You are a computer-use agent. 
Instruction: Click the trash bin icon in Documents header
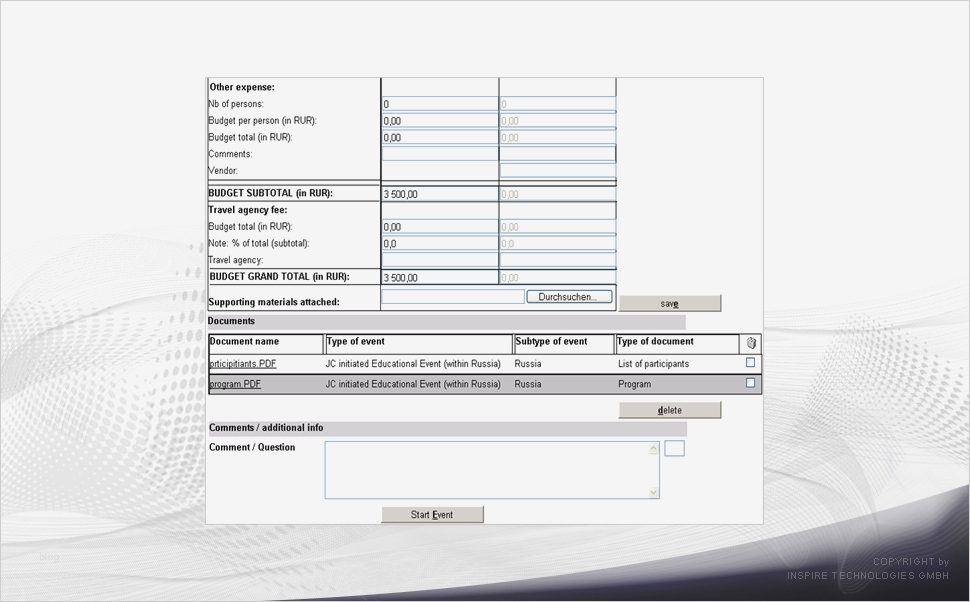point(751,343)
